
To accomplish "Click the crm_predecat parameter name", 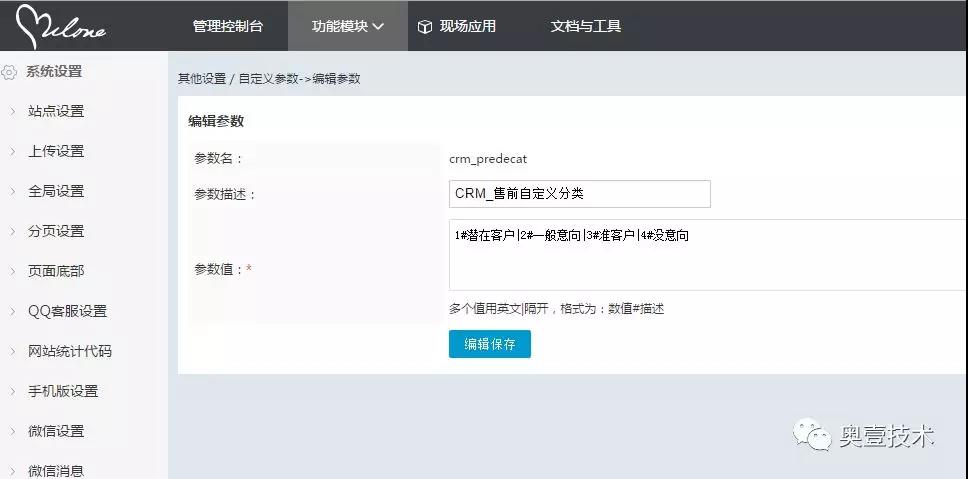I will click(x=488, y=159).
